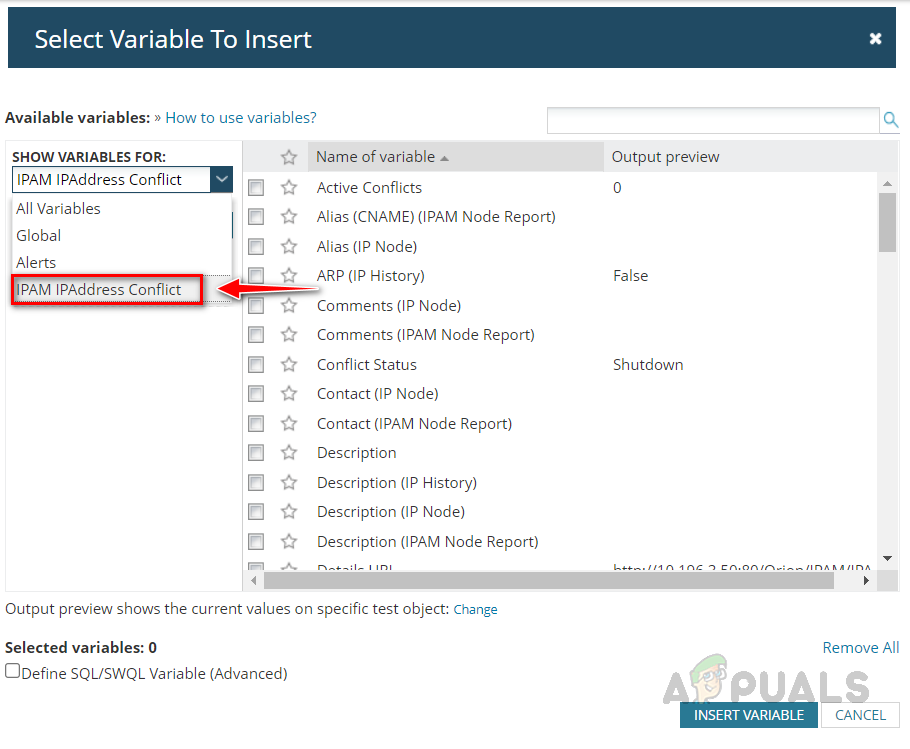This screenshot has width=910, height=749.
Task: Collapse the Show Variables For dropdown
Action: click(221, 180)
